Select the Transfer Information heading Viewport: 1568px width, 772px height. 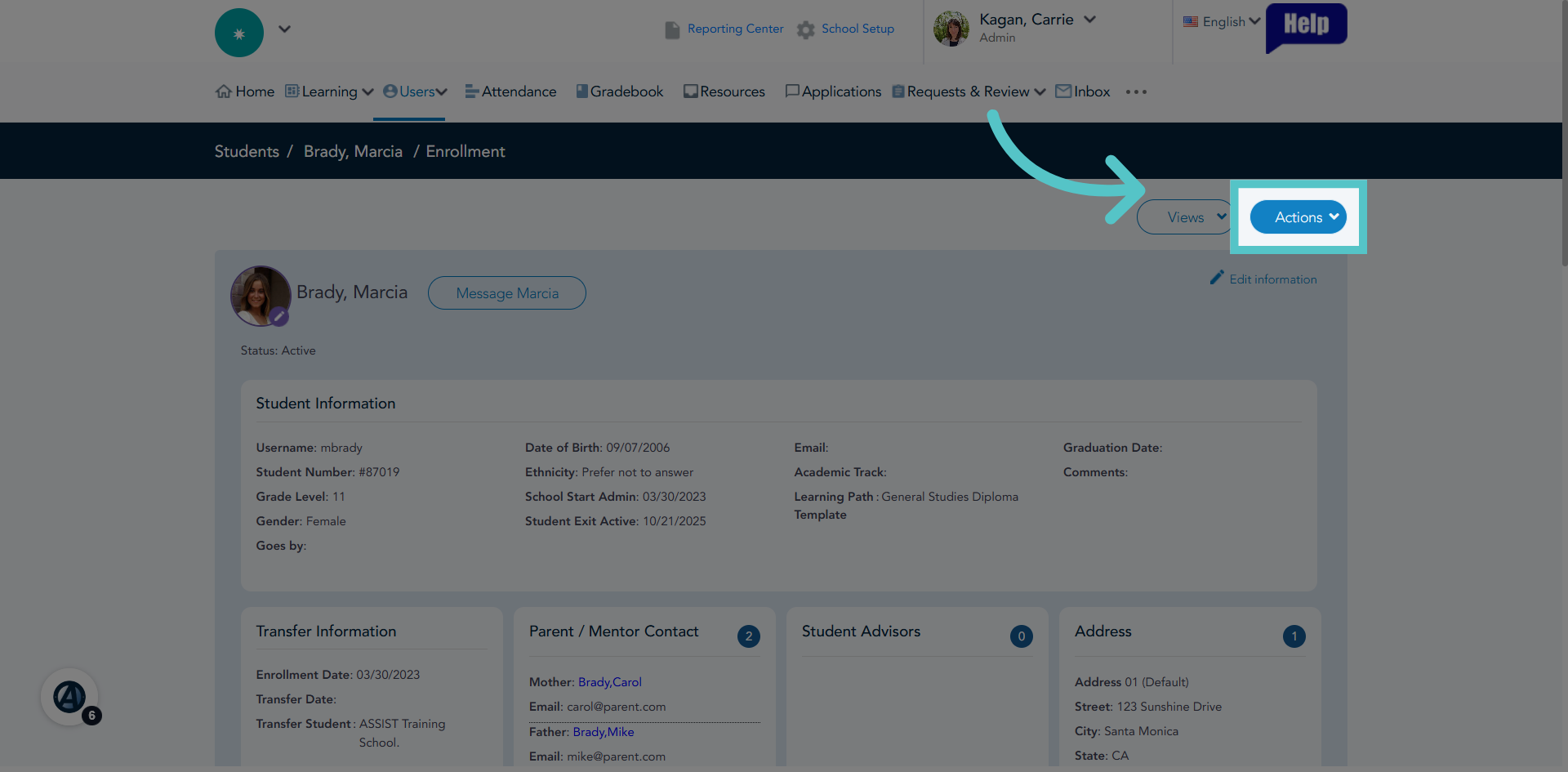pyautogui.click(x=326, y=631)
